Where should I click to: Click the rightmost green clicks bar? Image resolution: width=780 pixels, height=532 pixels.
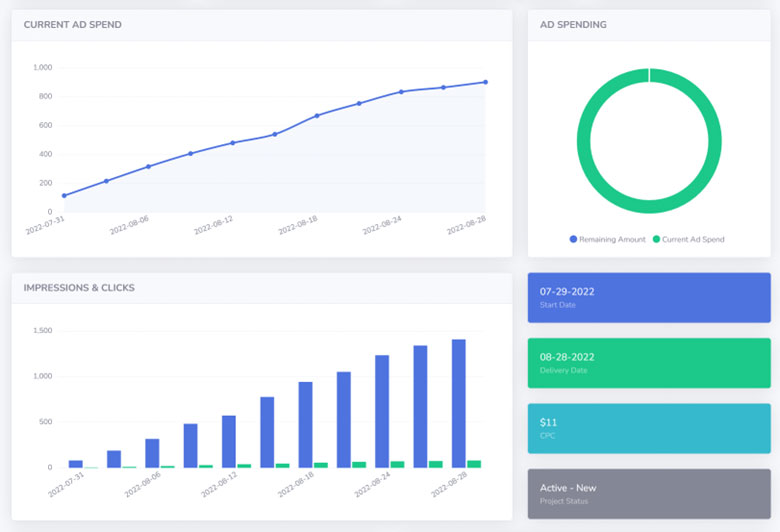click(474, 464)
